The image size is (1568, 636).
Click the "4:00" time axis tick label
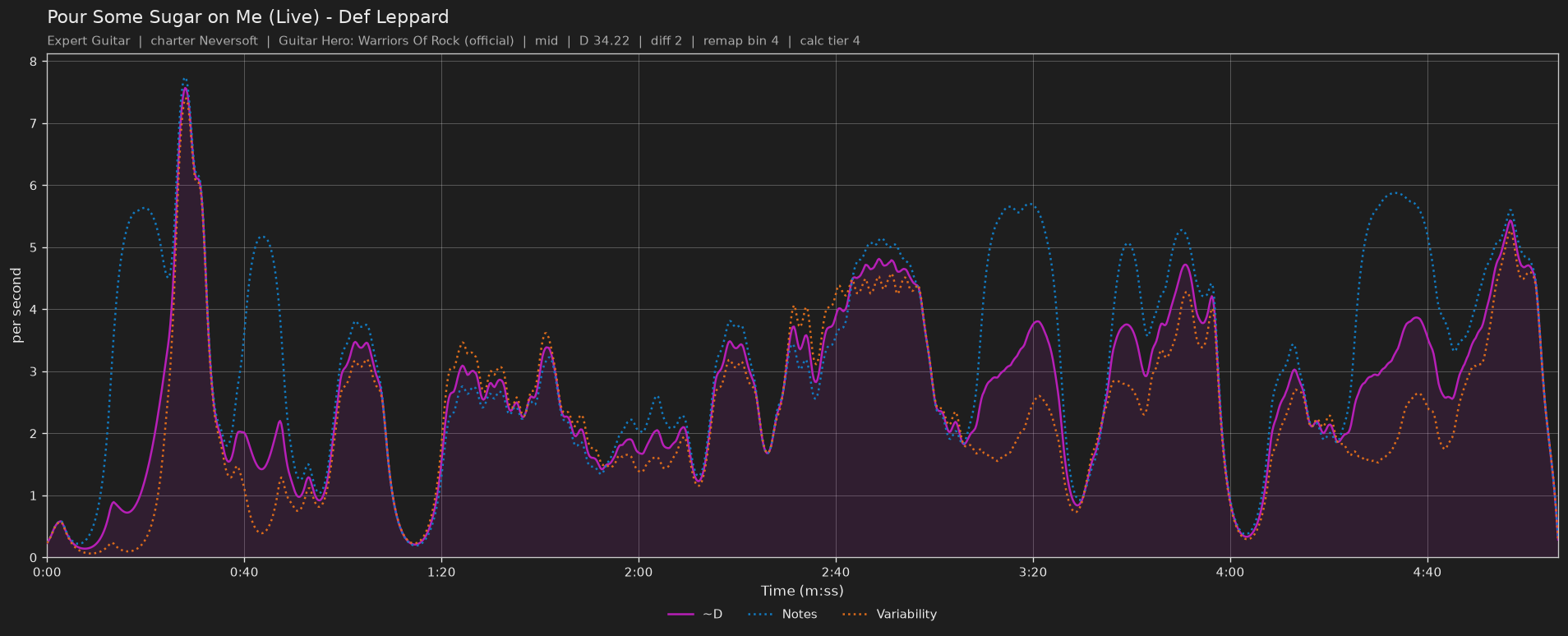[x=1230, y=572]
